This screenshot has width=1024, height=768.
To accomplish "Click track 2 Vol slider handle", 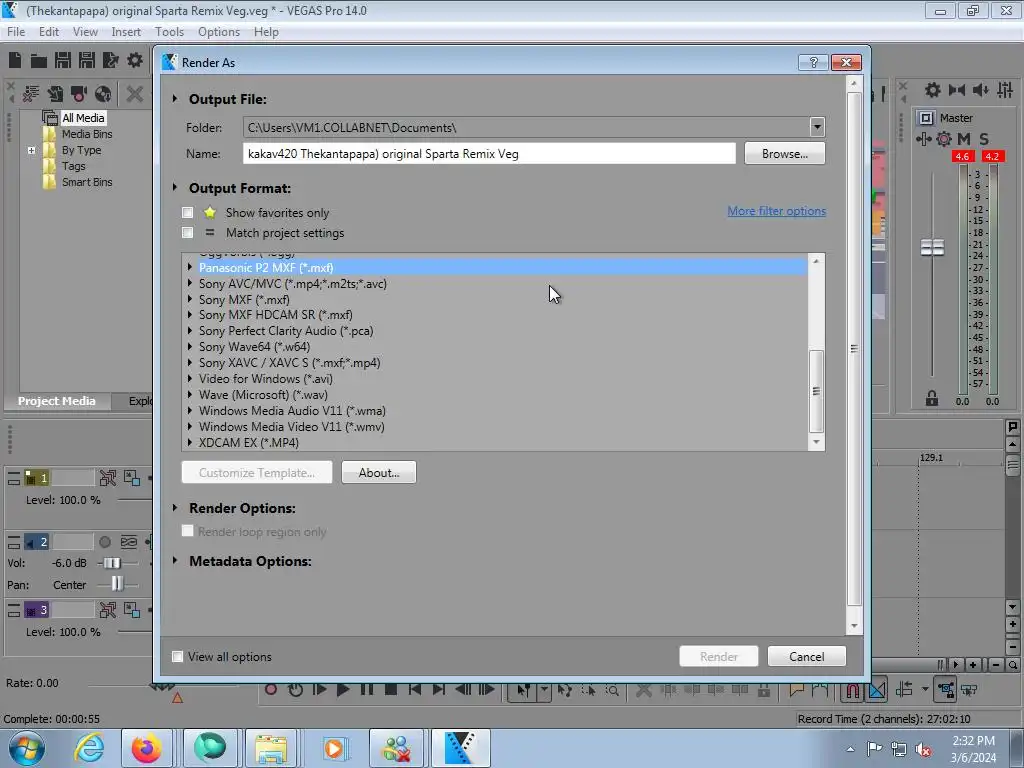I will click(112, 563).
